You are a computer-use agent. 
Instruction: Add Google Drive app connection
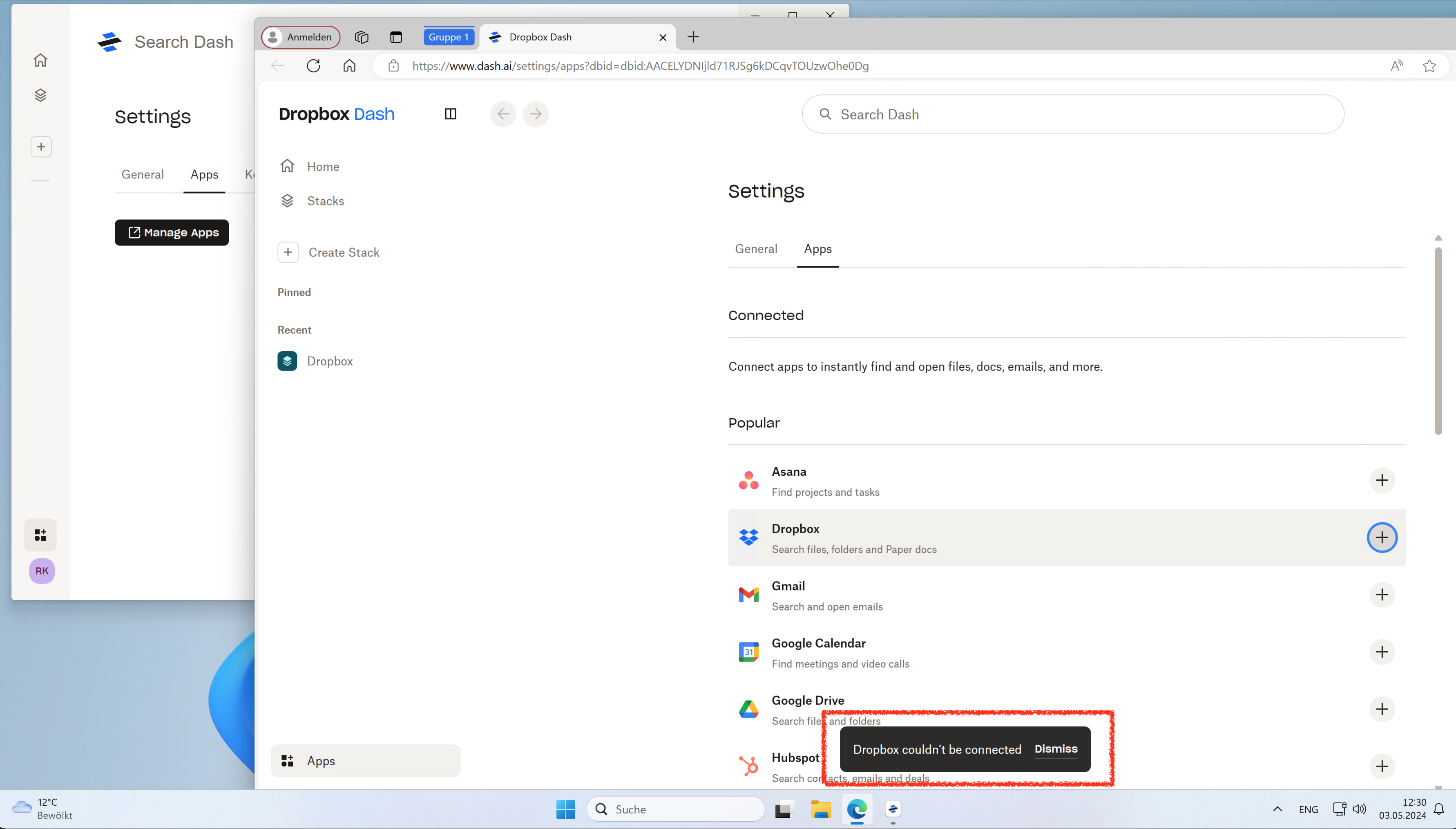click(1382, 709)
